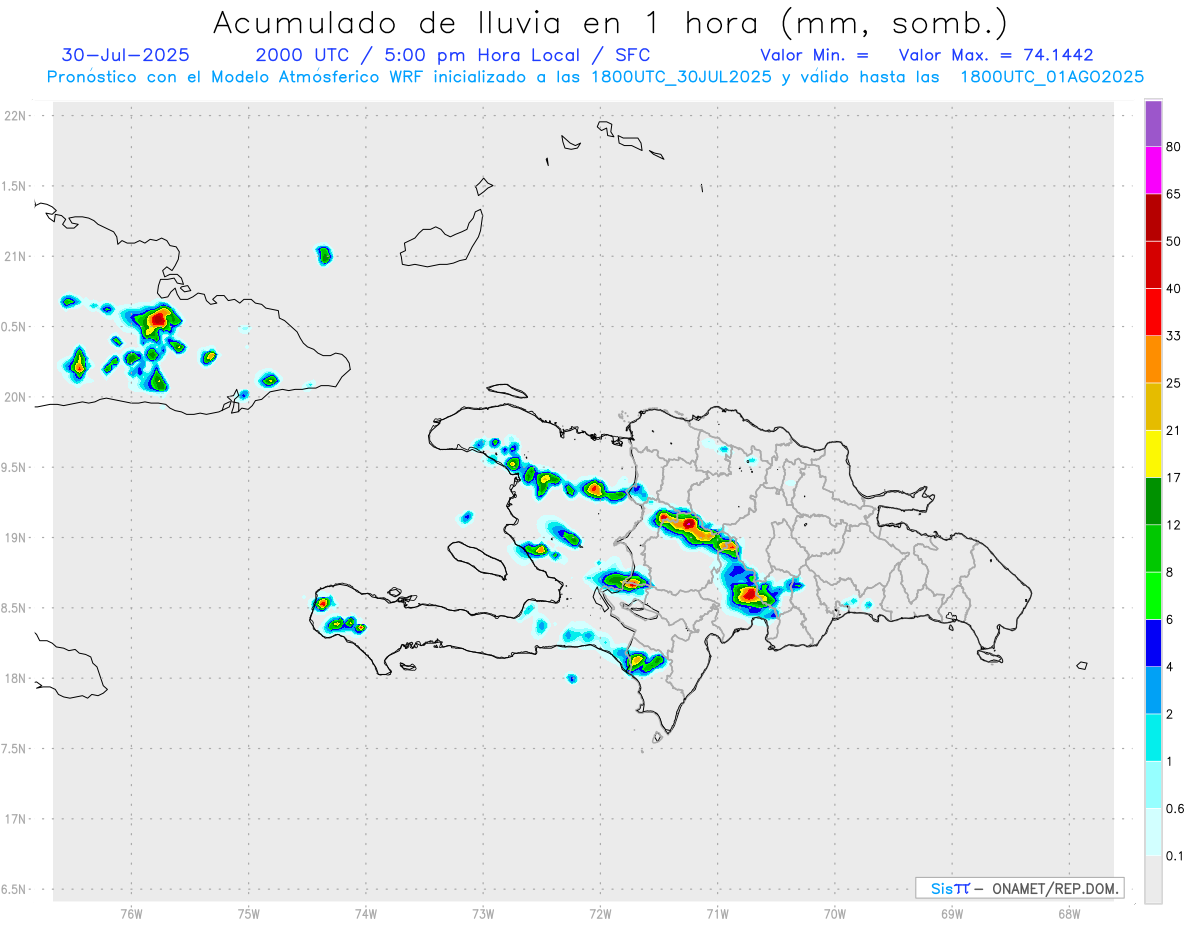The height and width of the screenshot is (927, 1200).
Task: Click the light blue swatch between 2 and 4
Action: point(1153,690)
